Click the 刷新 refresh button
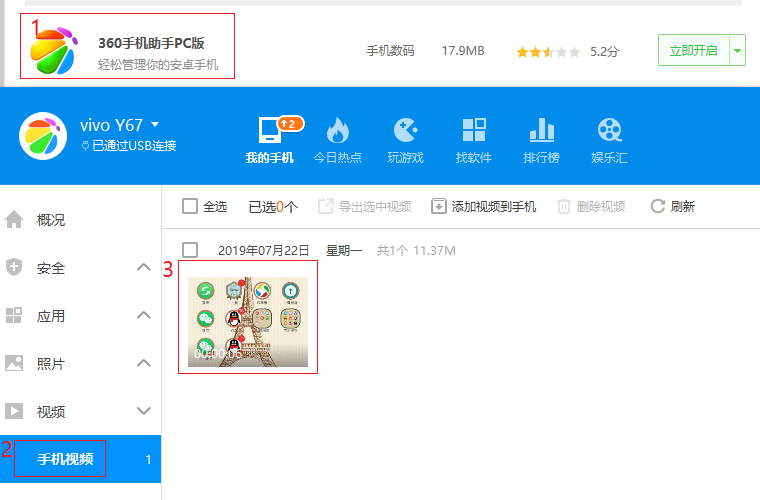This screenshot has height=500, width=760. coord(672,206)
